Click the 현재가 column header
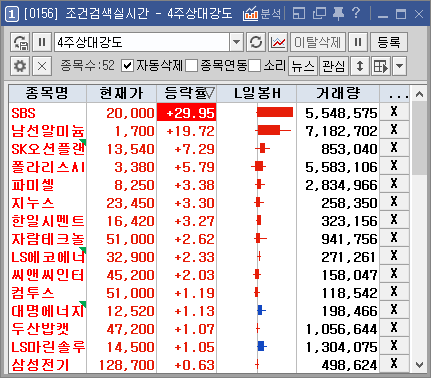This screenshot has height=378, width=431. [x=121, y=93]
